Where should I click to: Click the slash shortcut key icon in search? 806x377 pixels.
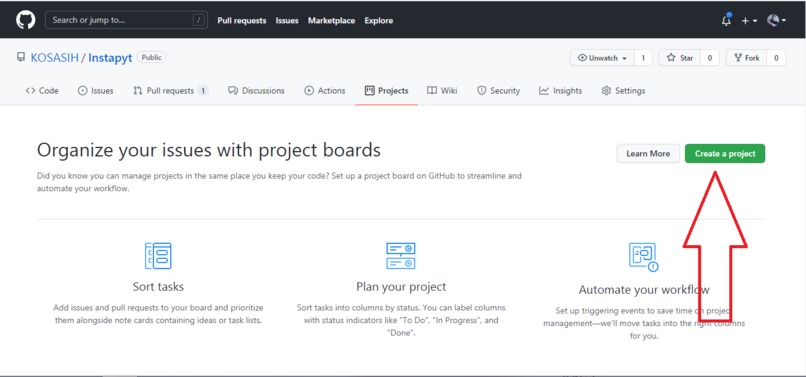tap(198, 20)
